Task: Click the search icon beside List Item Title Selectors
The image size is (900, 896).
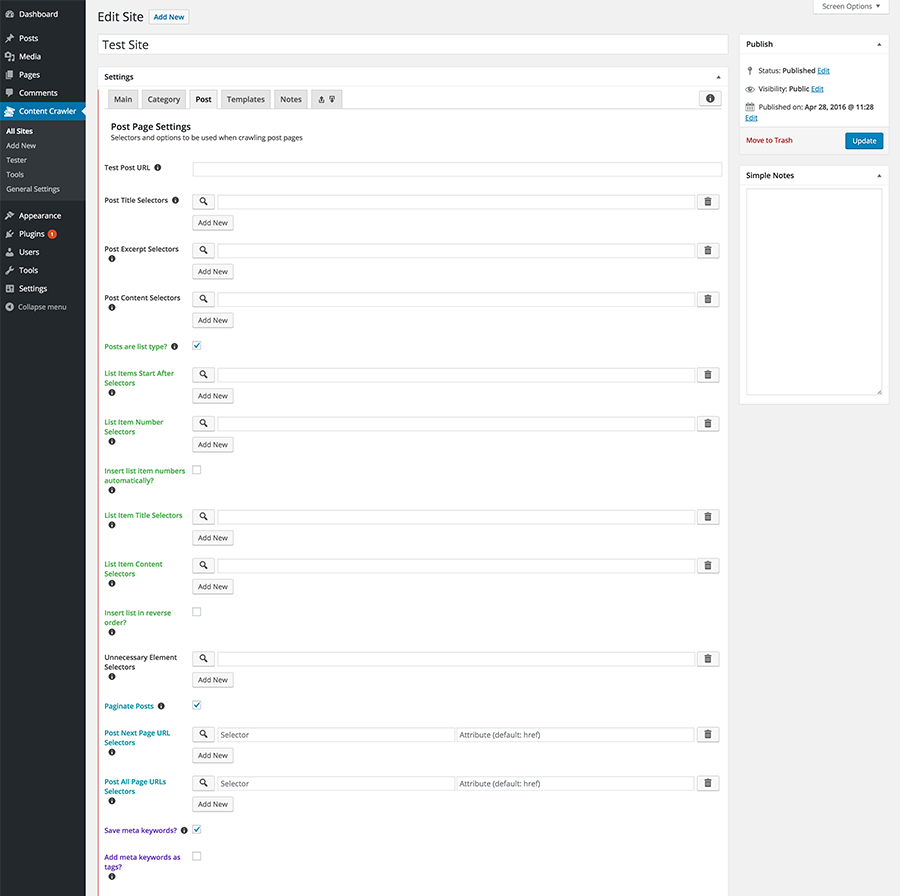Action: coord(203,516)
